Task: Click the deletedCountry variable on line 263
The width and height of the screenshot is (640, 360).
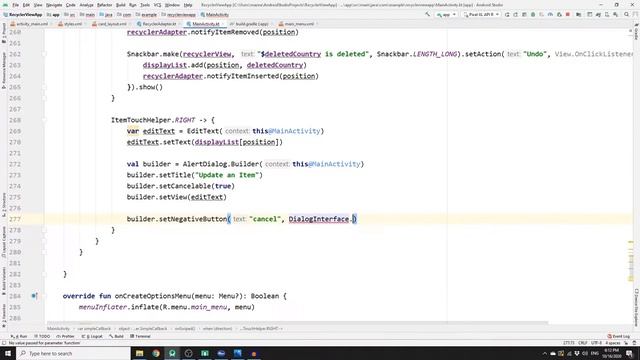Action: coord(275,65)
